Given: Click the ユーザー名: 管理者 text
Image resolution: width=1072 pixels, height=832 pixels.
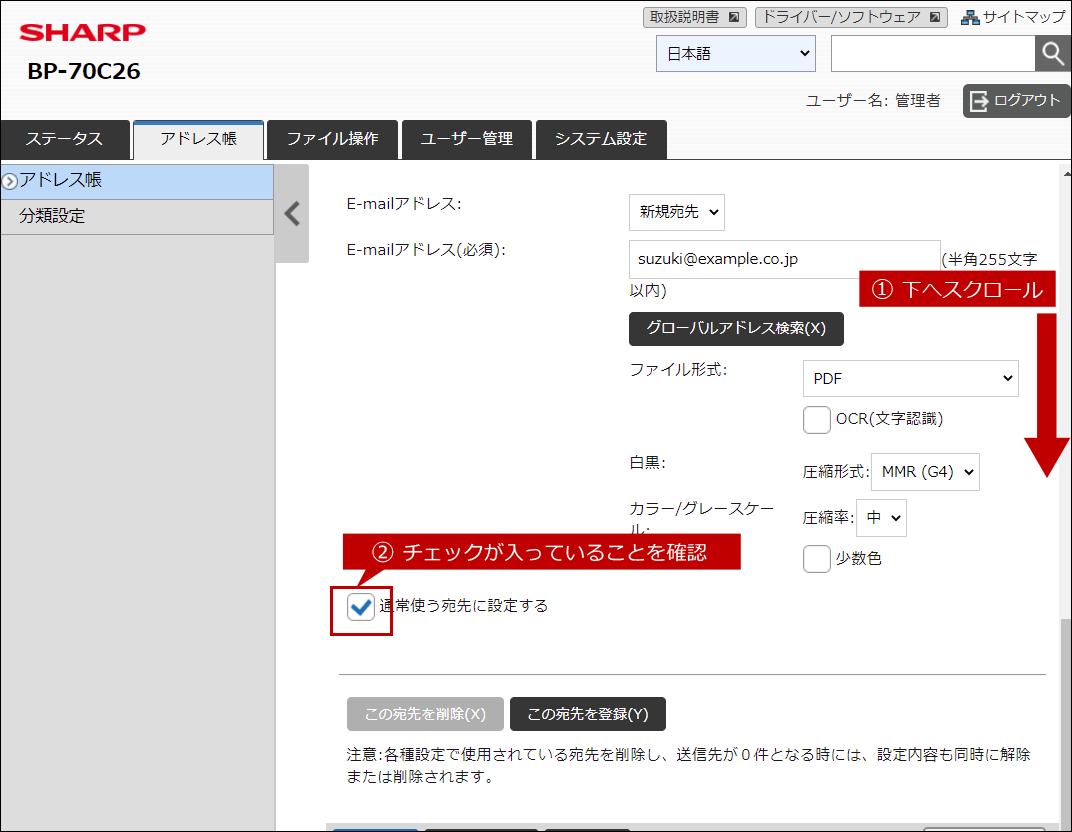Looking at the screenshot, I should [x=873, y=101].
